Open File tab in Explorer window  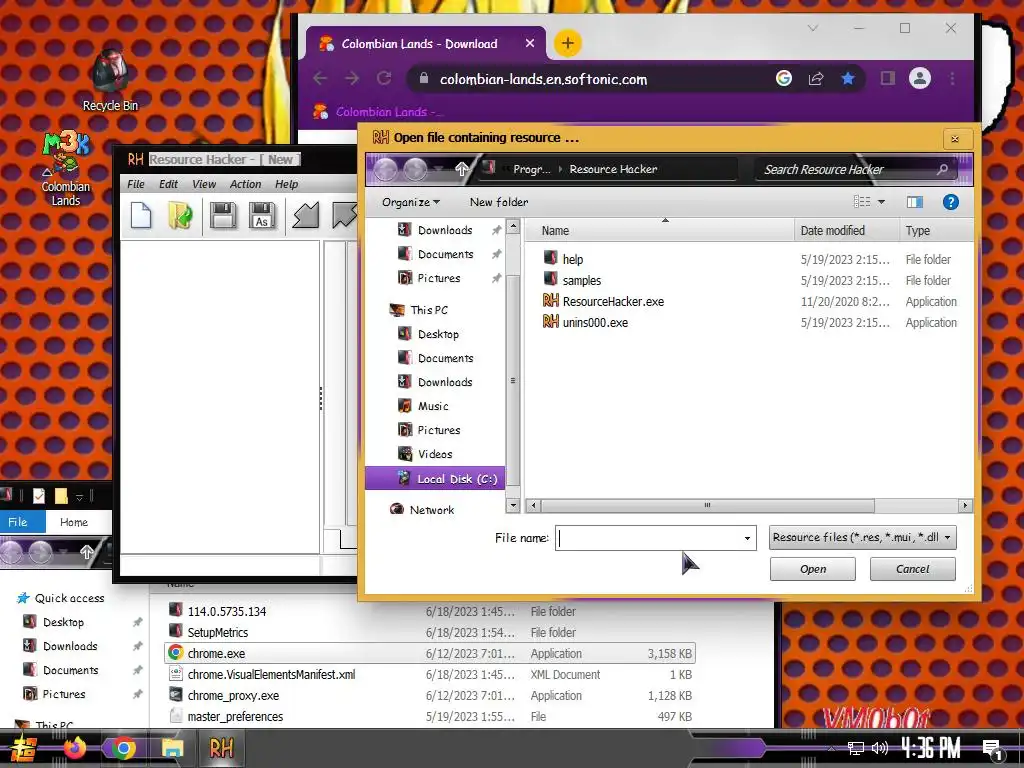tap(18, 522)
